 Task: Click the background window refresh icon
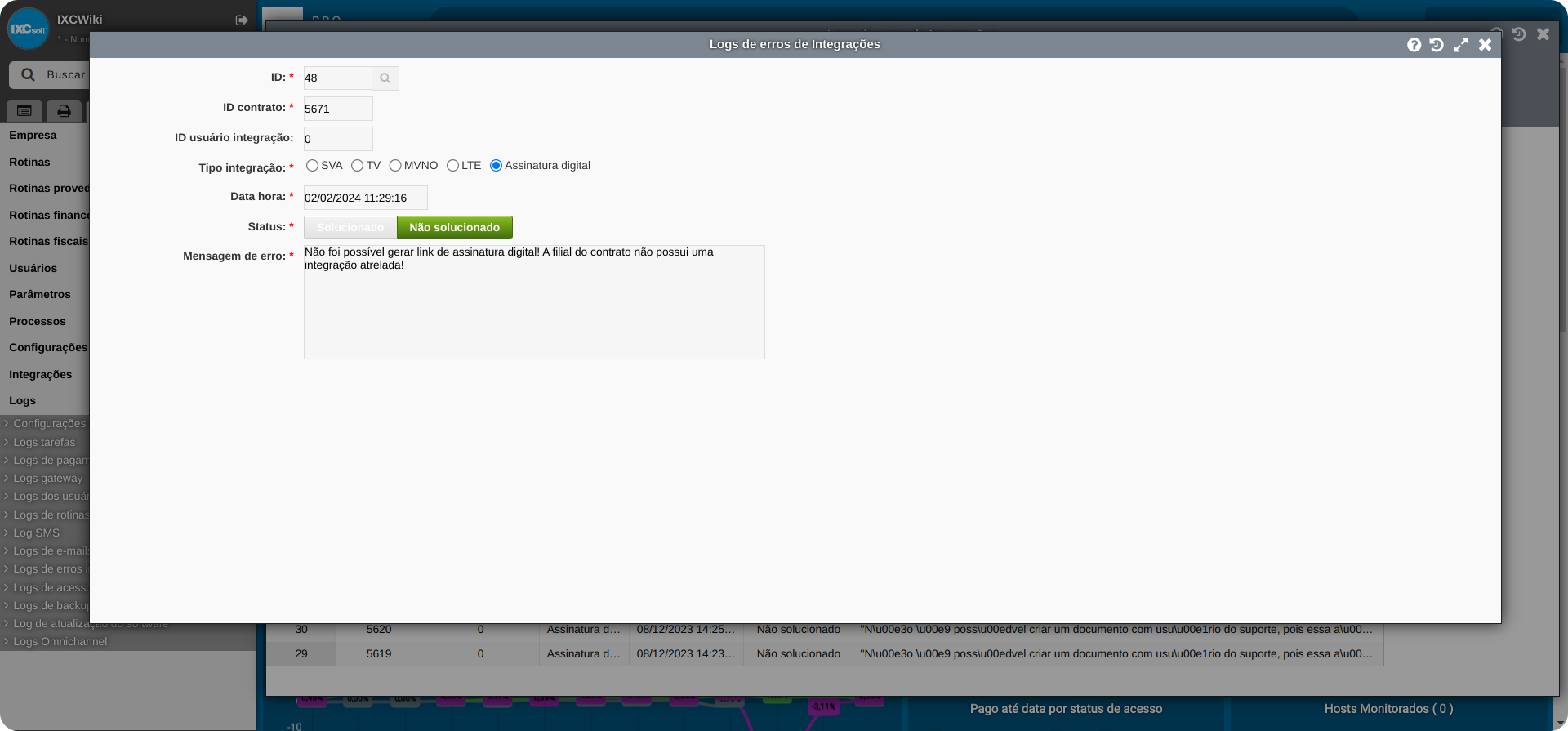1519,34
